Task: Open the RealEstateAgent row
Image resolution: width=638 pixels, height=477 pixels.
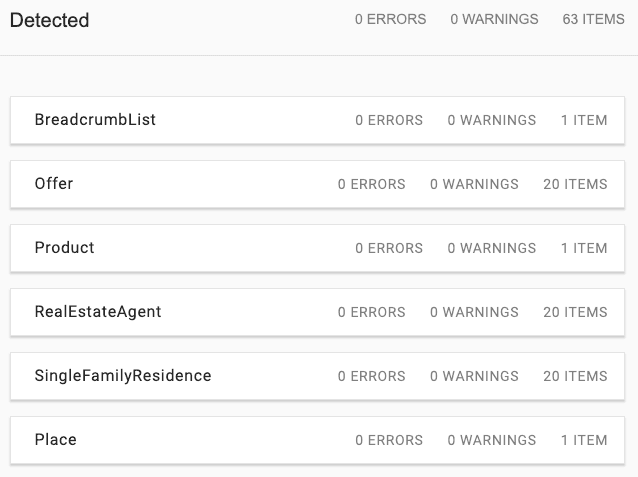Action: click(317, 312)
